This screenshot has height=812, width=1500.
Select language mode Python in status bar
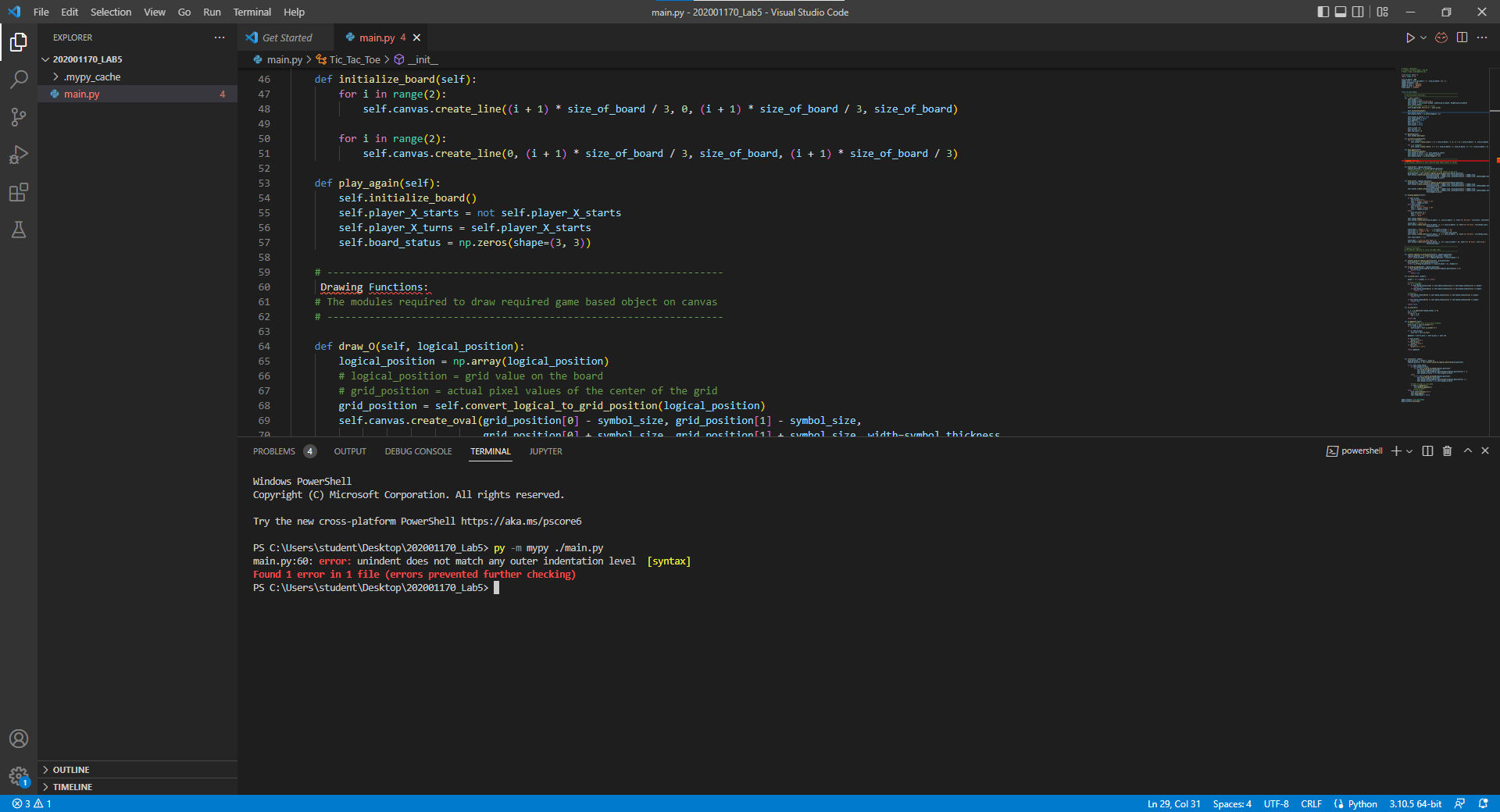pyautogui.click(x=1362, y=803)
